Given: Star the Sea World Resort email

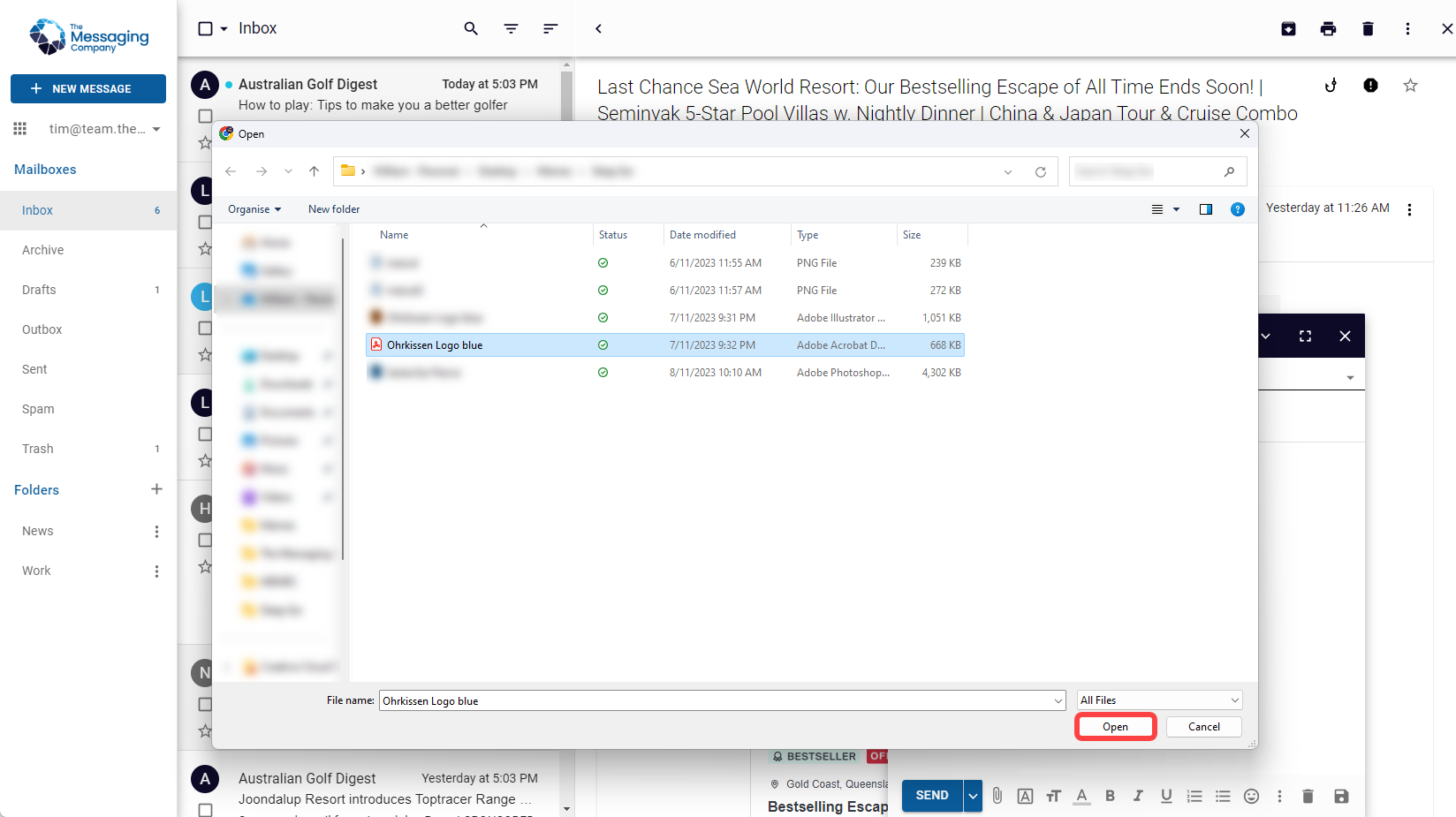Looking at the screenshot, I should [x=1410, y=85].
